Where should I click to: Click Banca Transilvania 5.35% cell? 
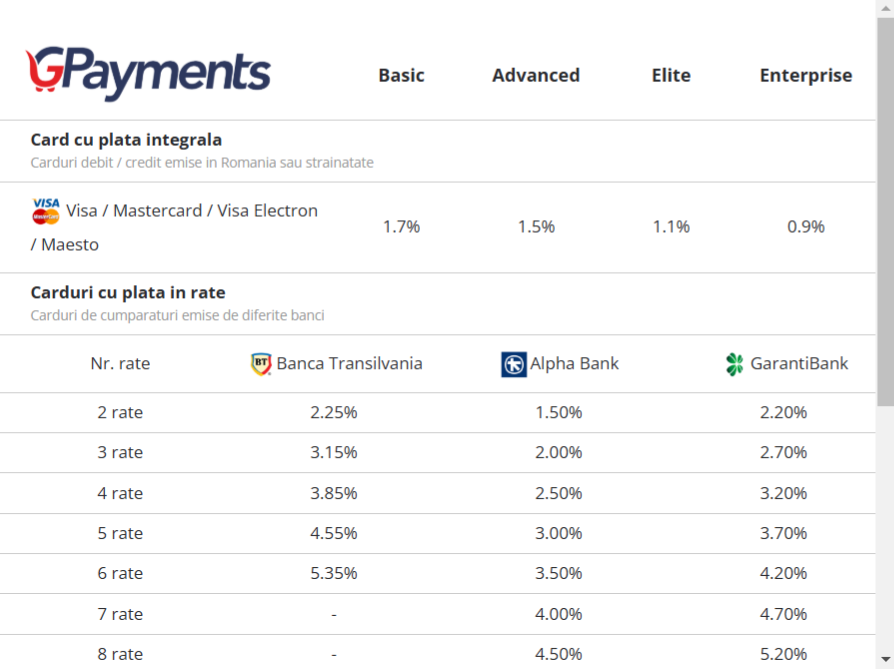point(334,573)
